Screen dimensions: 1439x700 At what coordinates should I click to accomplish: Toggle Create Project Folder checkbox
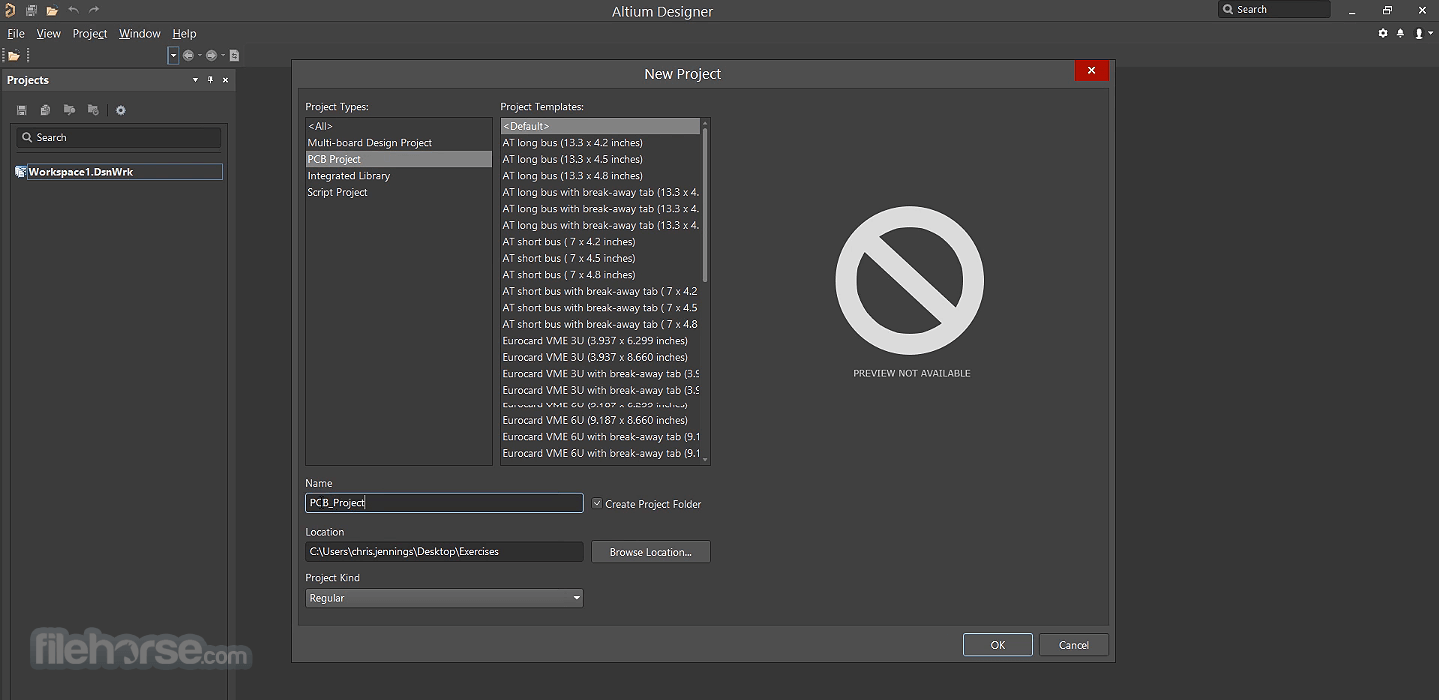597,504
